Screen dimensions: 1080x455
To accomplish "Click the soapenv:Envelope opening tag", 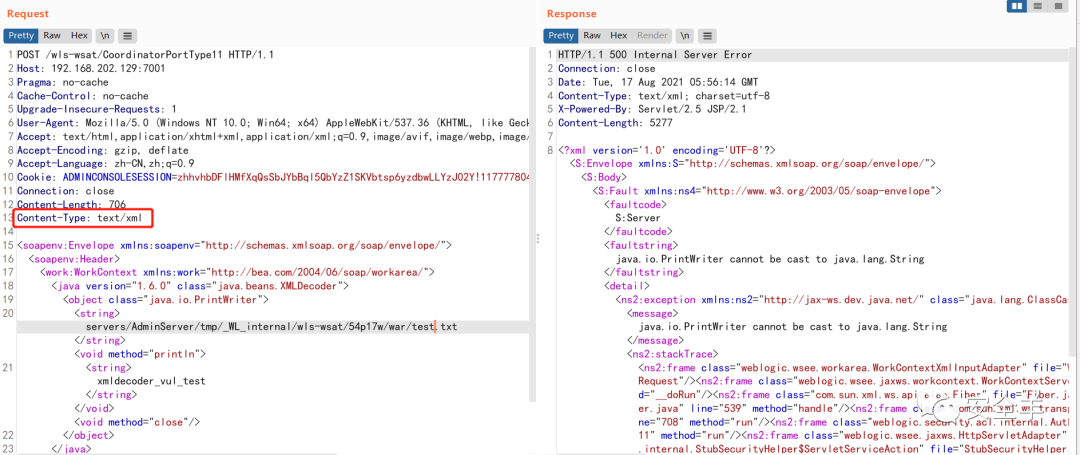I will click(234, 246).
